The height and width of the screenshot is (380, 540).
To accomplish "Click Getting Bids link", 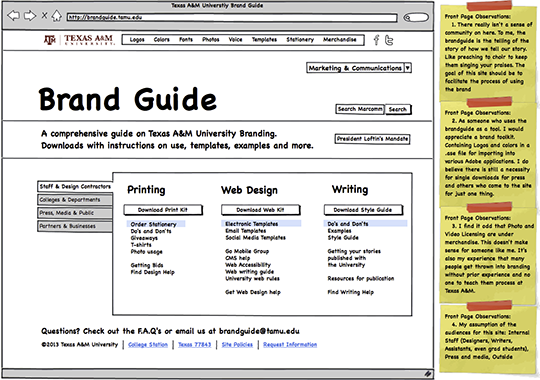I will coord(147,265).
